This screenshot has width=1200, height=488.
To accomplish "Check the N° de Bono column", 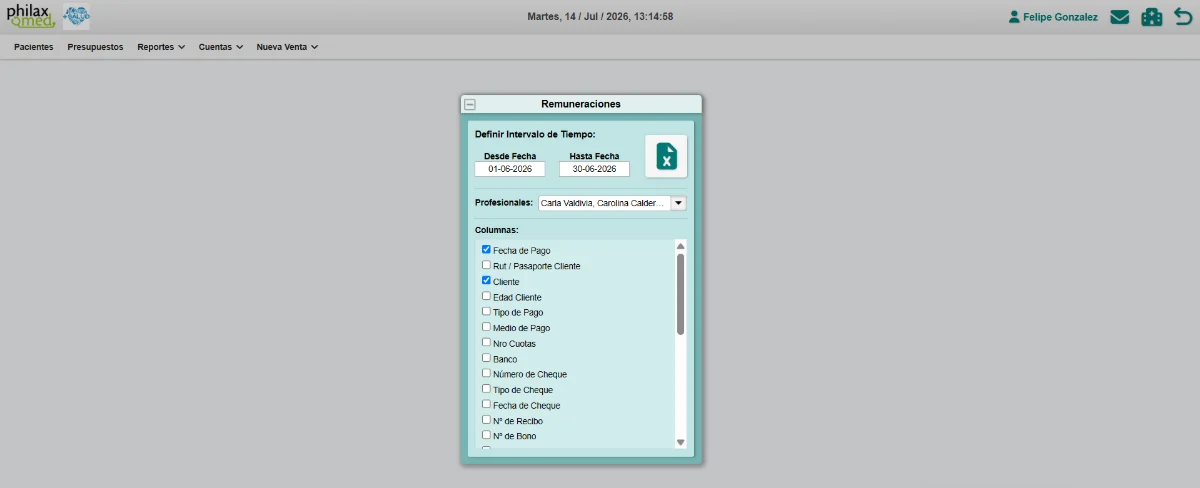I will coord(486,435).
